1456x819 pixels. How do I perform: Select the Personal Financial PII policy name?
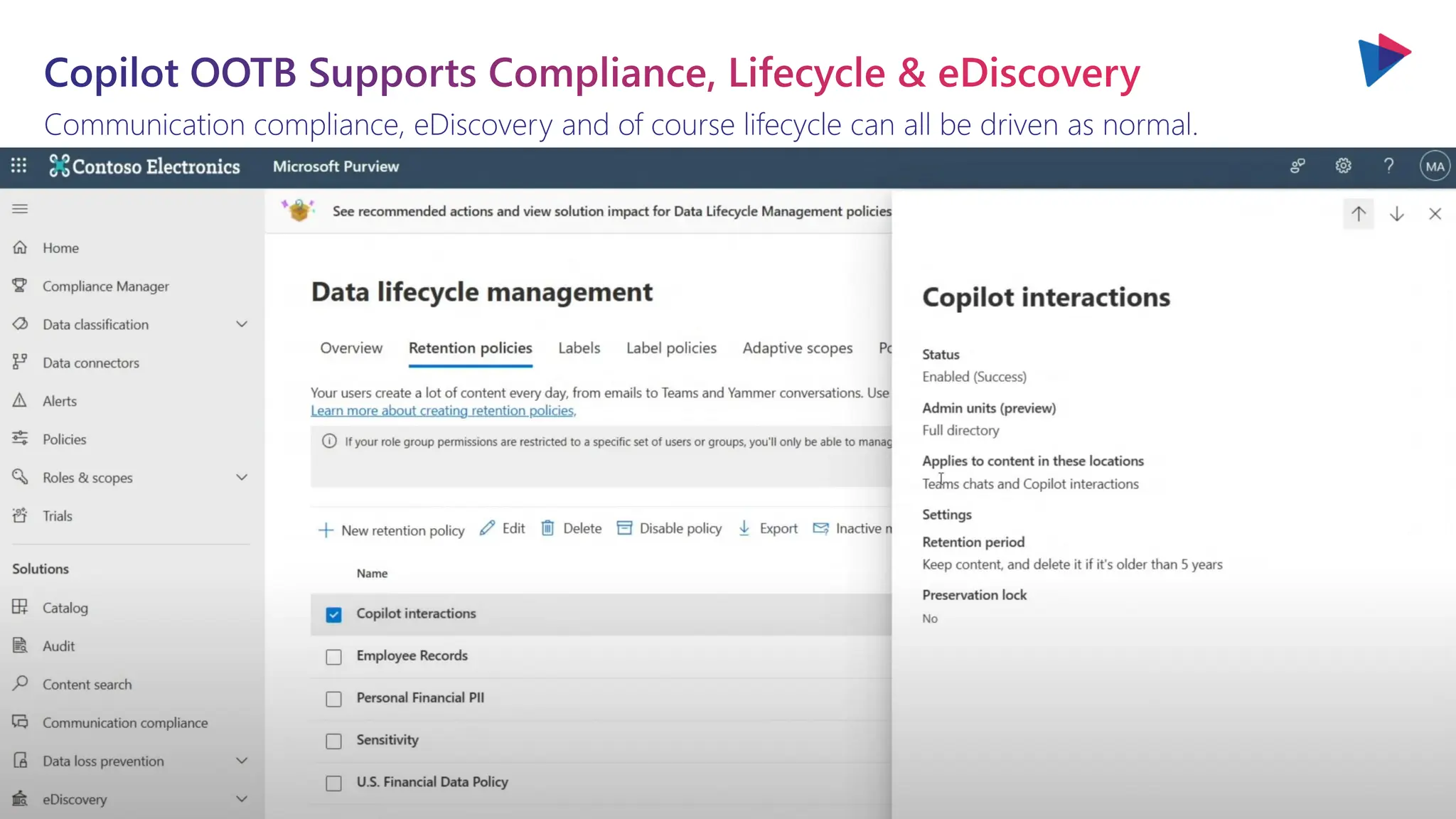pos(420,697)
